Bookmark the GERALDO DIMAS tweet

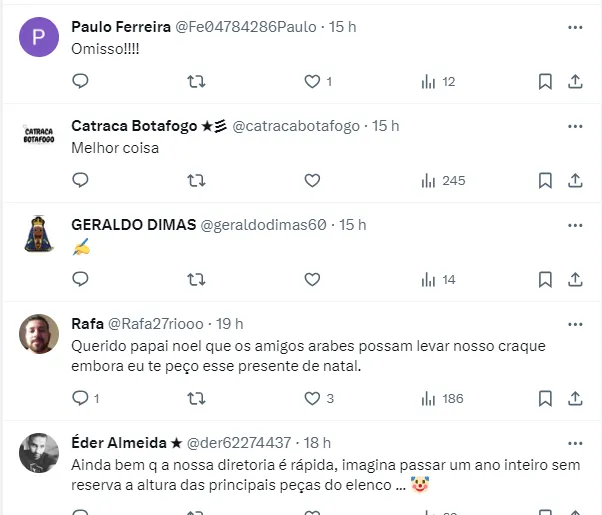(x=545, y=280)
